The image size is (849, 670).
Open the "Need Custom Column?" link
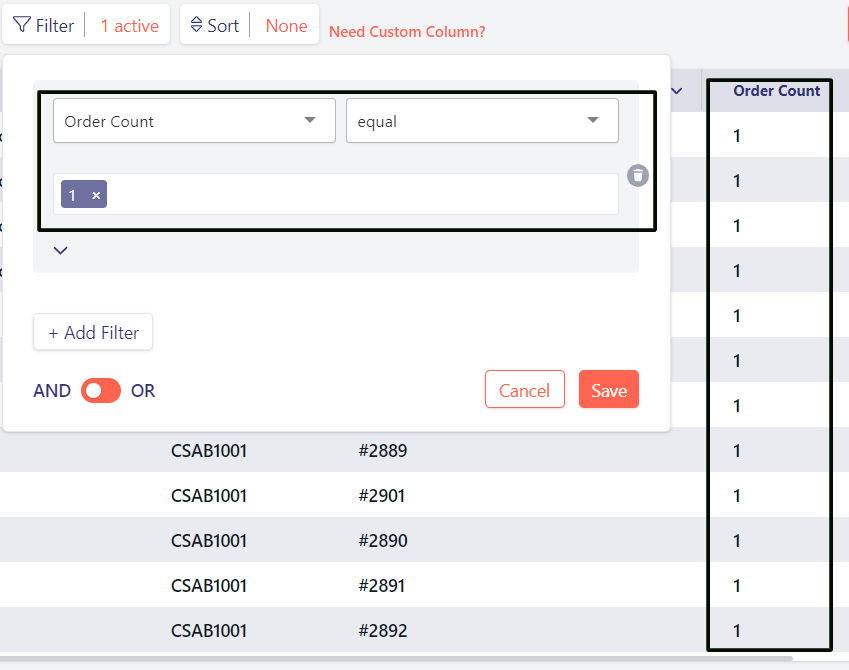coord(407,32)
